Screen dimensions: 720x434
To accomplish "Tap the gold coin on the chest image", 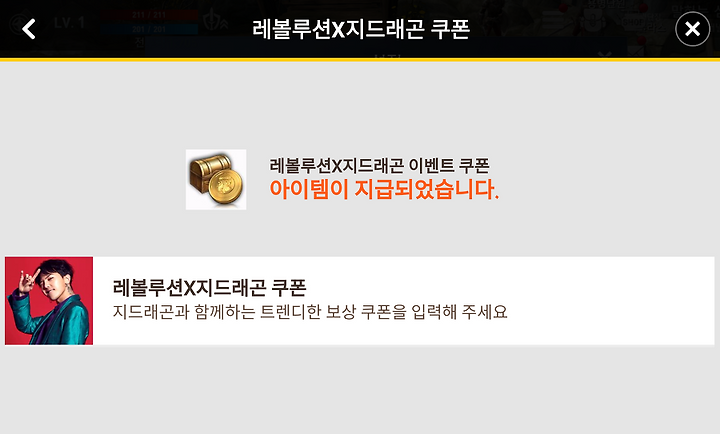I will pos(225,185).
